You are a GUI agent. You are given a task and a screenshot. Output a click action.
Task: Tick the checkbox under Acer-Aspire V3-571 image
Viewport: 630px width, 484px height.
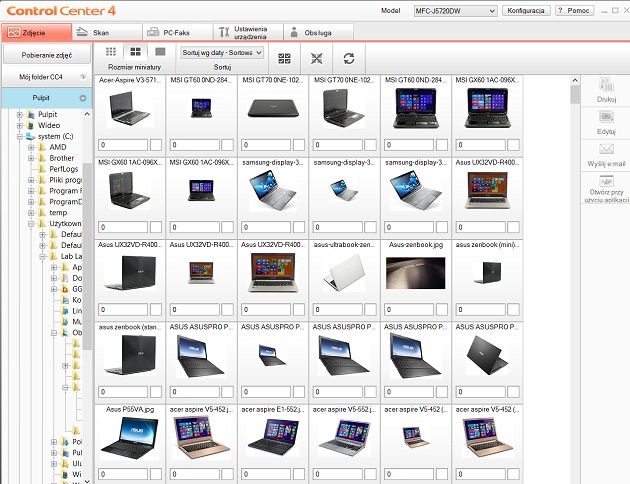tap(156, 145)
